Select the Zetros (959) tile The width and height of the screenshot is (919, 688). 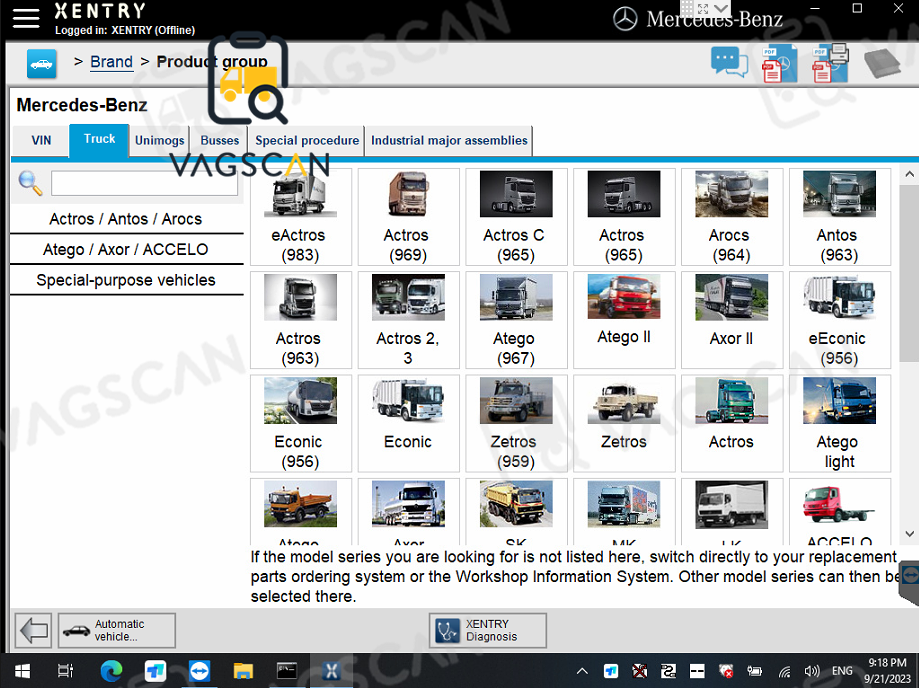(x=516, y=423)
